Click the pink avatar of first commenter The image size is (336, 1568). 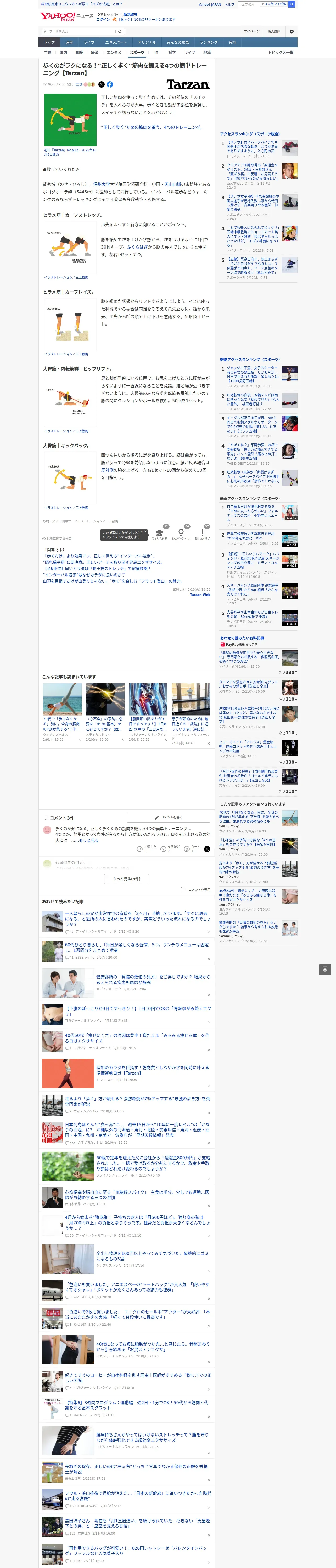(47, 830)
